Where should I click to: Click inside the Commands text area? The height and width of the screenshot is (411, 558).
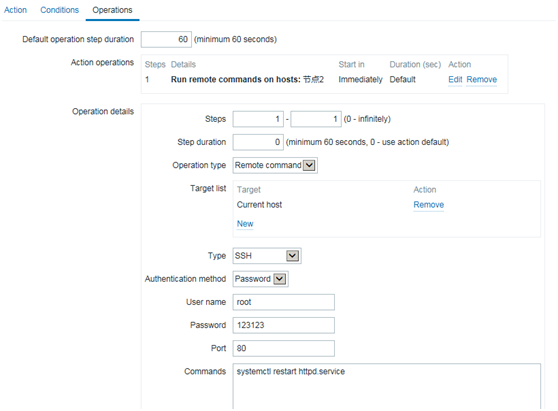(x=387, y=386)
